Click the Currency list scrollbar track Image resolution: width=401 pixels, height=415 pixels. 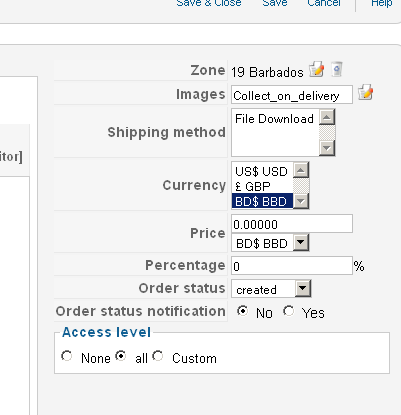(301, 186)
